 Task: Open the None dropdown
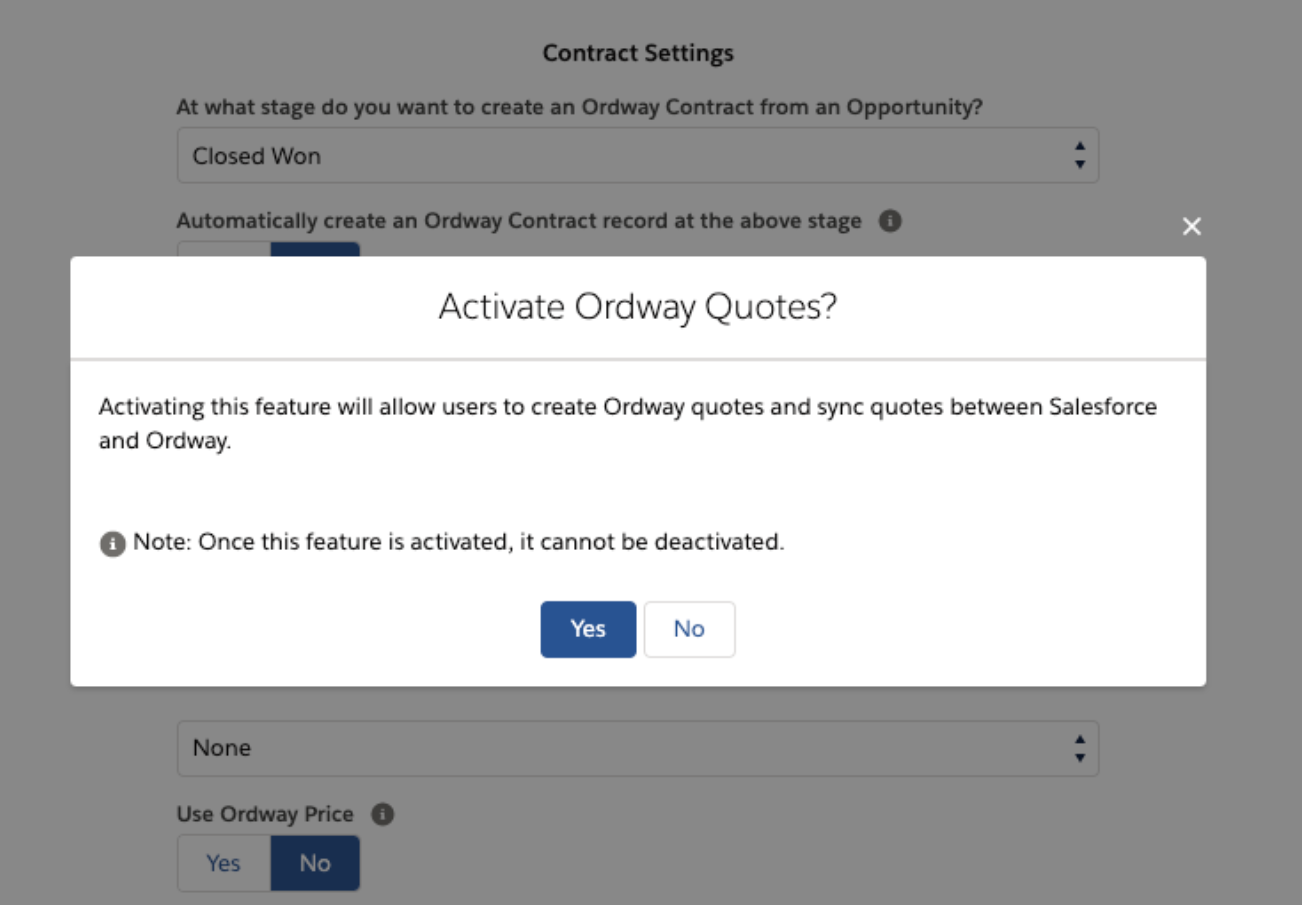tap(638, 748)
